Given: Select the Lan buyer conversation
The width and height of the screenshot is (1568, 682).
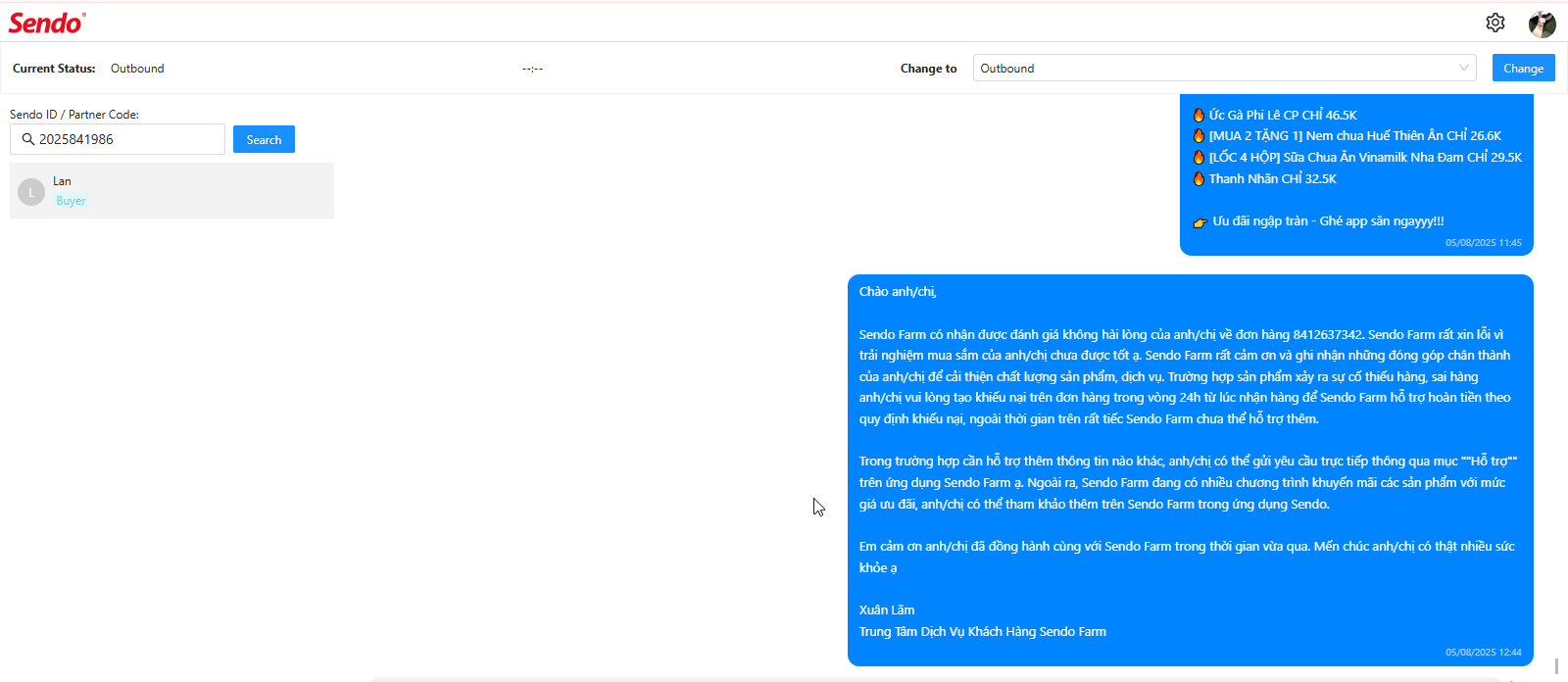Looking at the screenshot, I should pyautogui.click(x=171, y=190).
